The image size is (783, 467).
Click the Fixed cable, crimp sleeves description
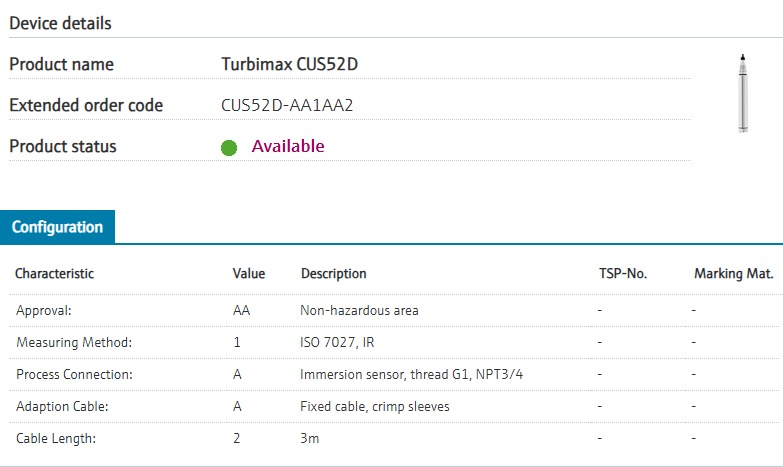[x=375, y=406]
